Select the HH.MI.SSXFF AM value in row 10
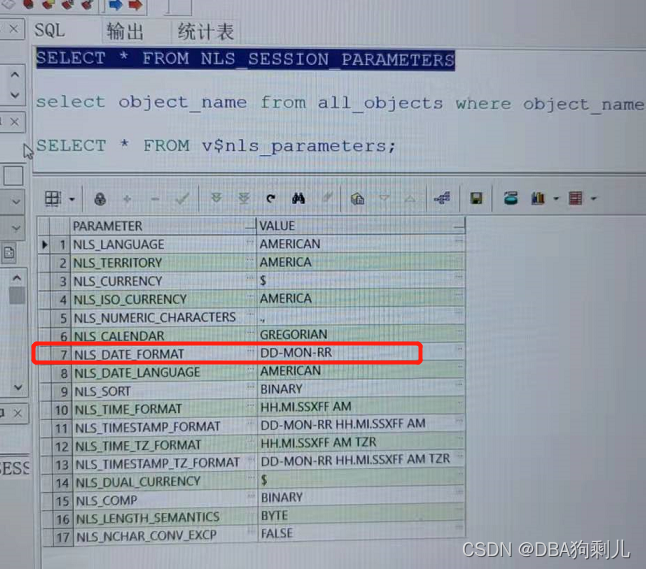The image size is (646, 569). (360, 407)
